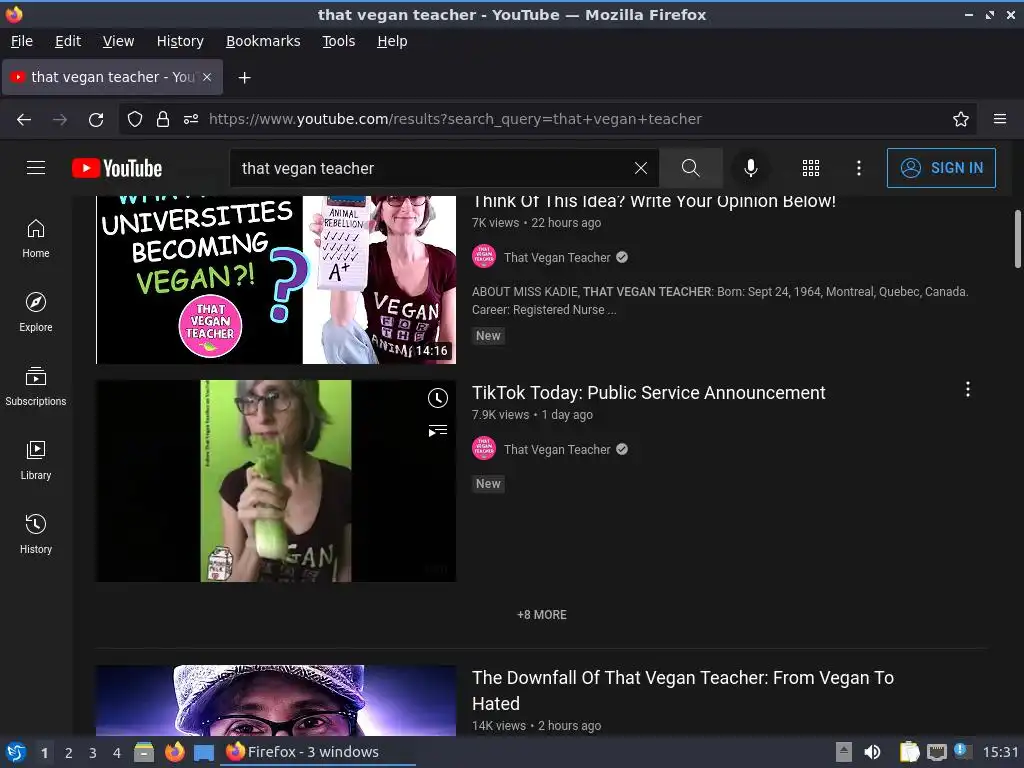Open YouTube settings three-dot menu
Viewport: 1024px width, 768px height.
[858, 168]
